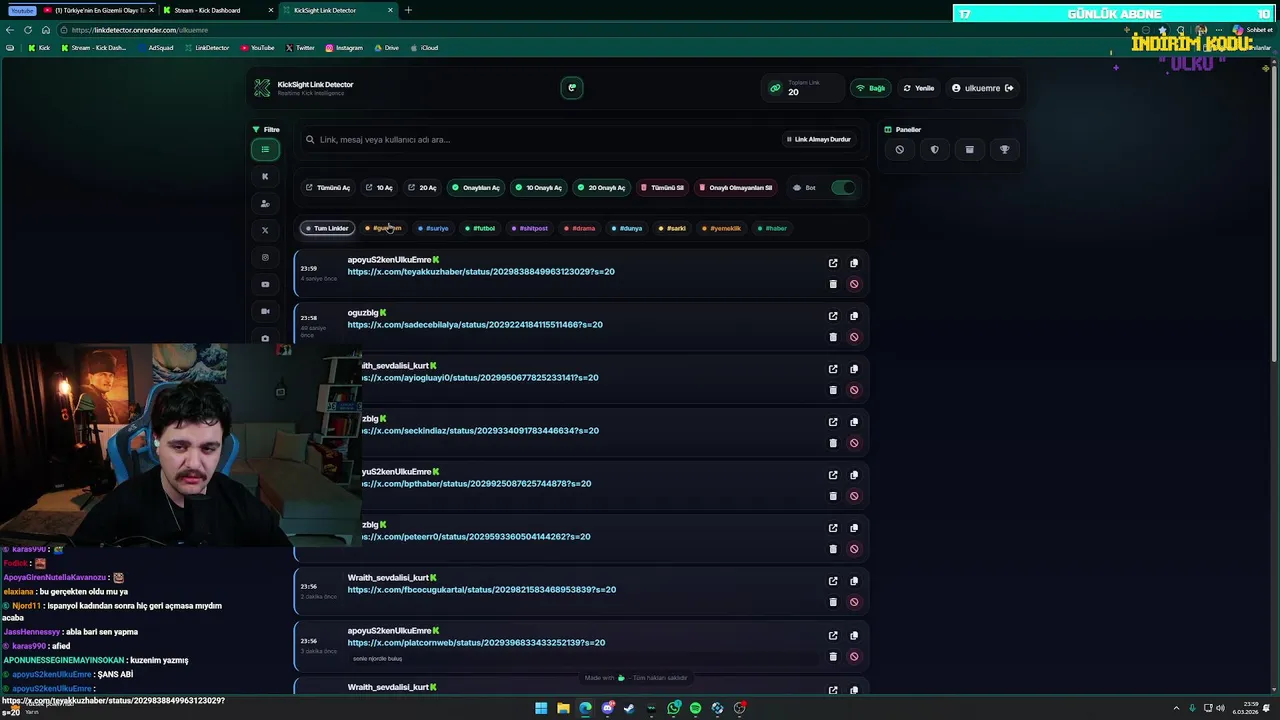Open the x.com/ayiogluayi0 status link
This screenshot has height=720, width=1280.
pyautogui.click(x=480, y=377)
